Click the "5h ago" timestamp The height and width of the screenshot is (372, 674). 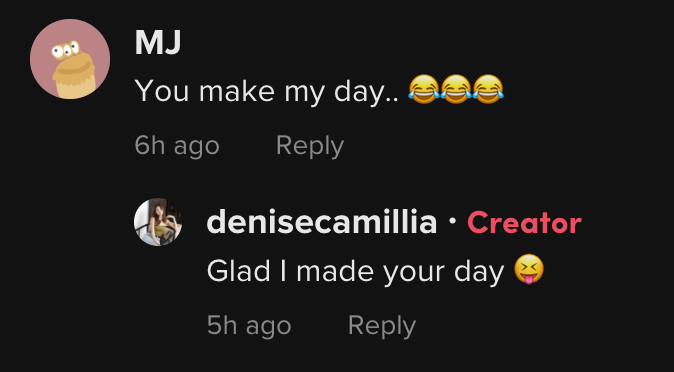pos(249,326)
